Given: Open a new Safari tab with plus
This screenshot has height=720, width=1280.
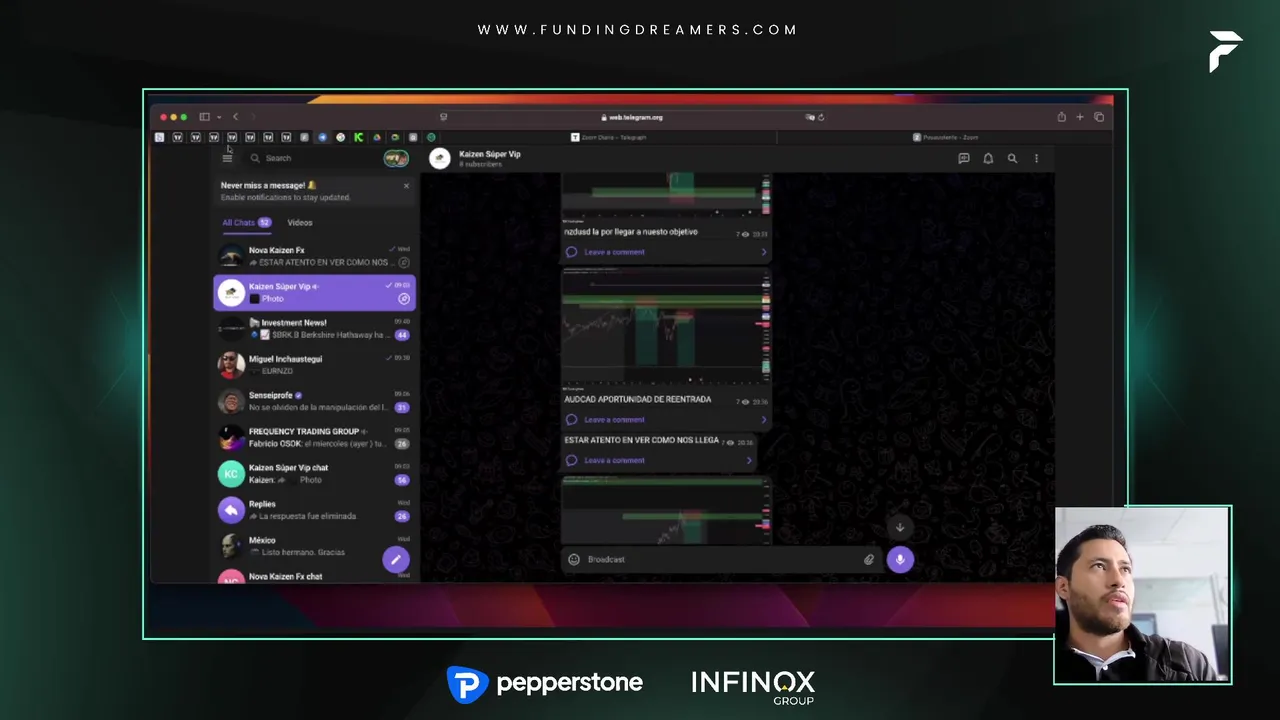Looking at the screenshot, I should (1080, 117).
